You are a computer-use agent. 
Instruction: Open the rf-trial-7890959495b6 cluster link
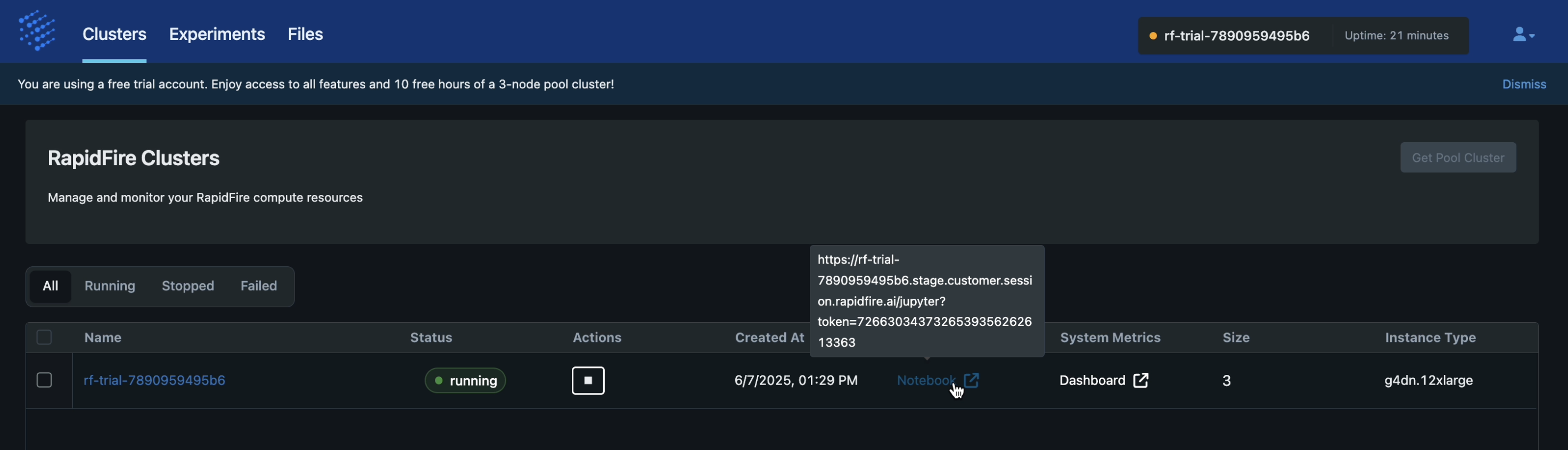tap(154, 381)
